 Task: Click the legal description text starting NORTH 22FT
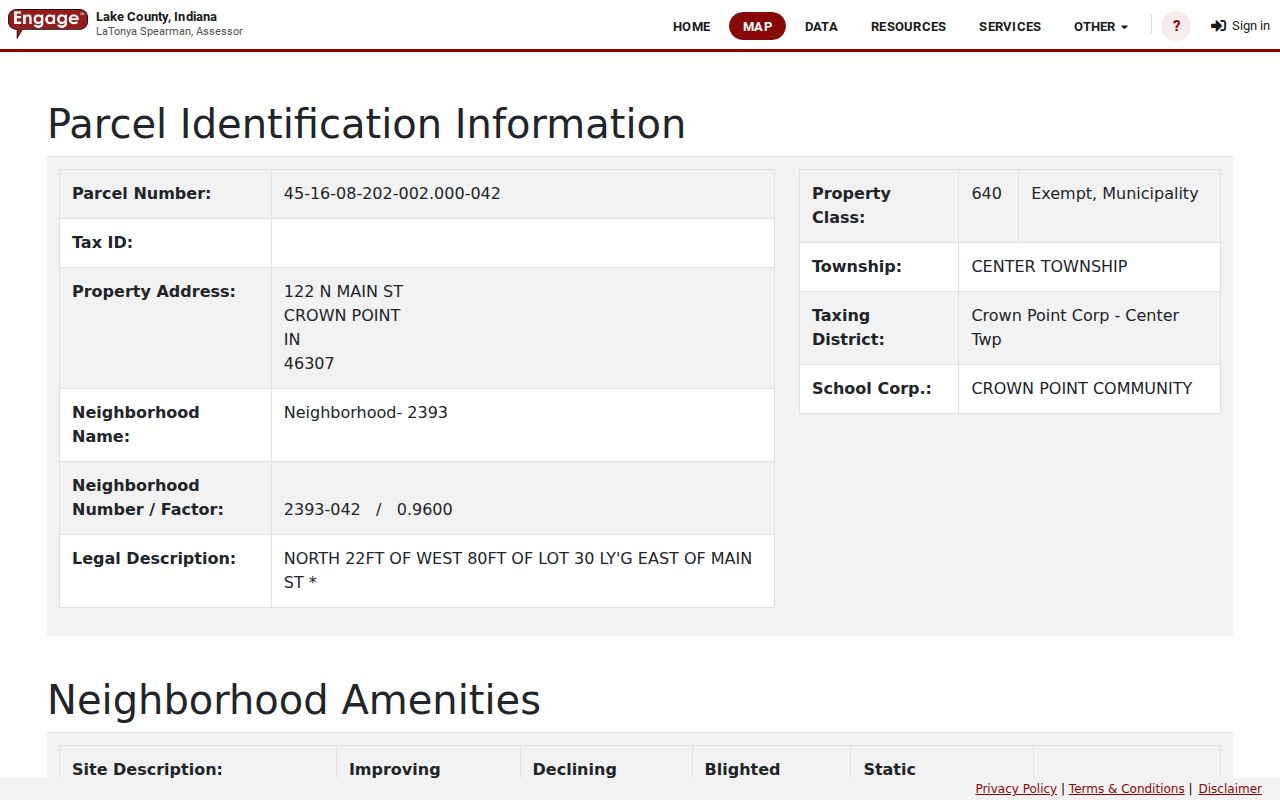coord(518,571)
